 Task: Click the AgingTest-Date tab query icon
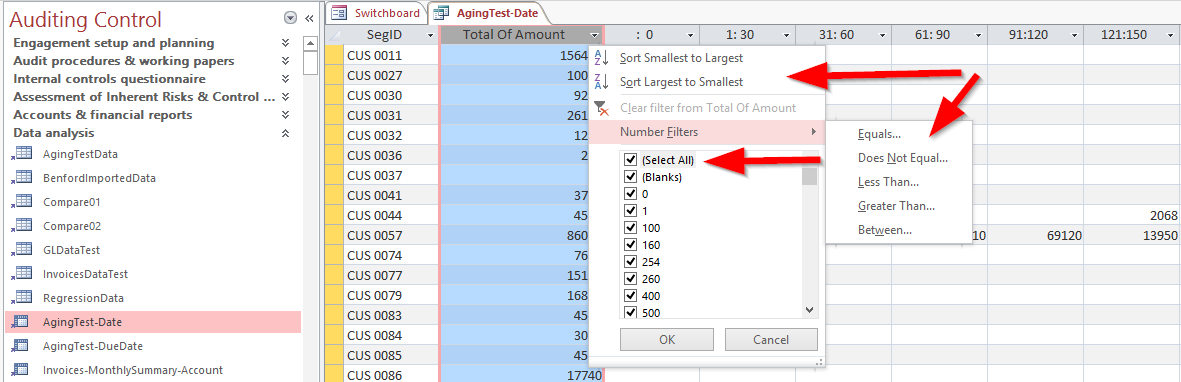(442, 13)
